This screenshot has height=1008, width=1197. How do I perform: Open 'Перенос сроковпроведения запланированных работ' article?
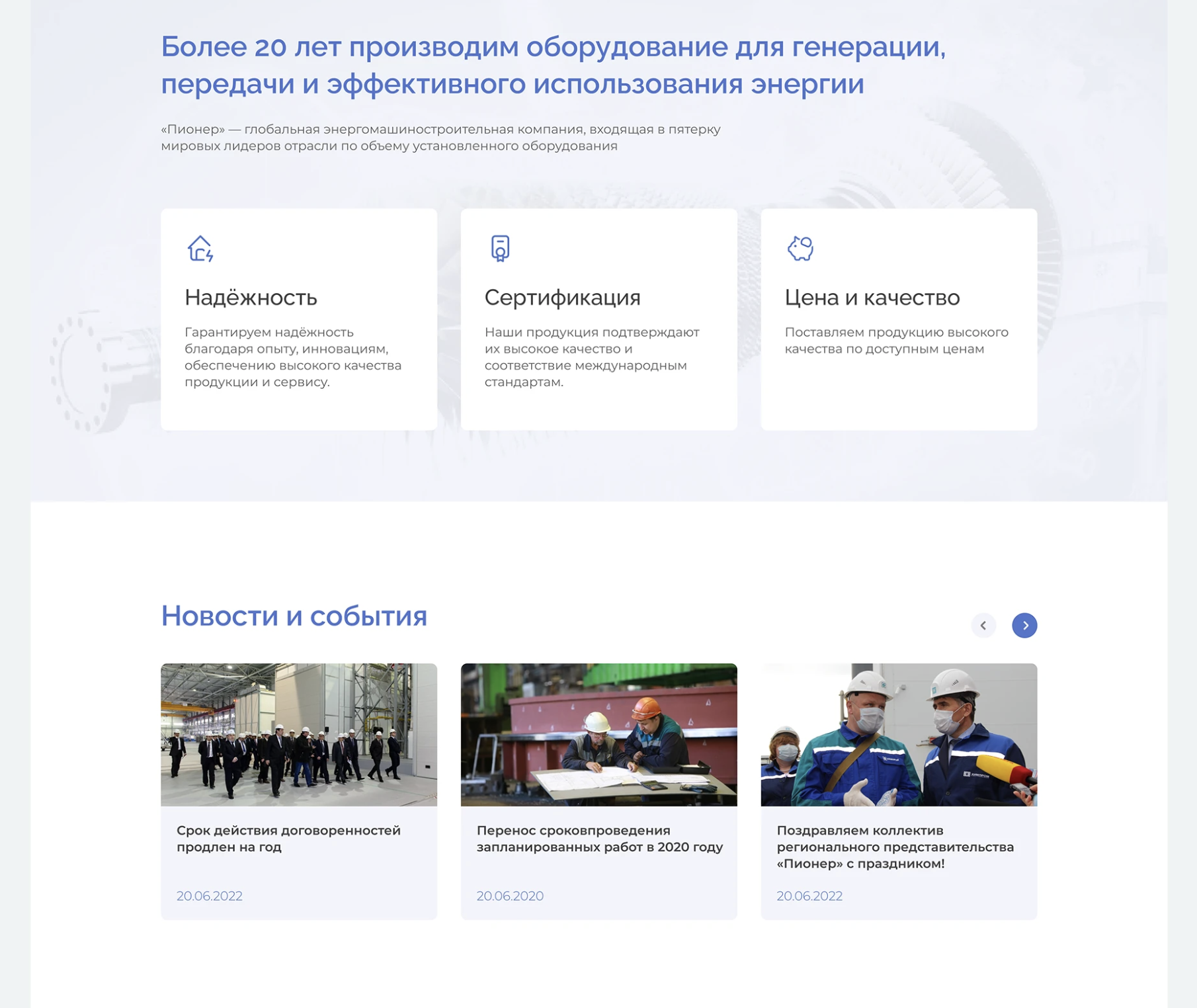coord(600,839)
